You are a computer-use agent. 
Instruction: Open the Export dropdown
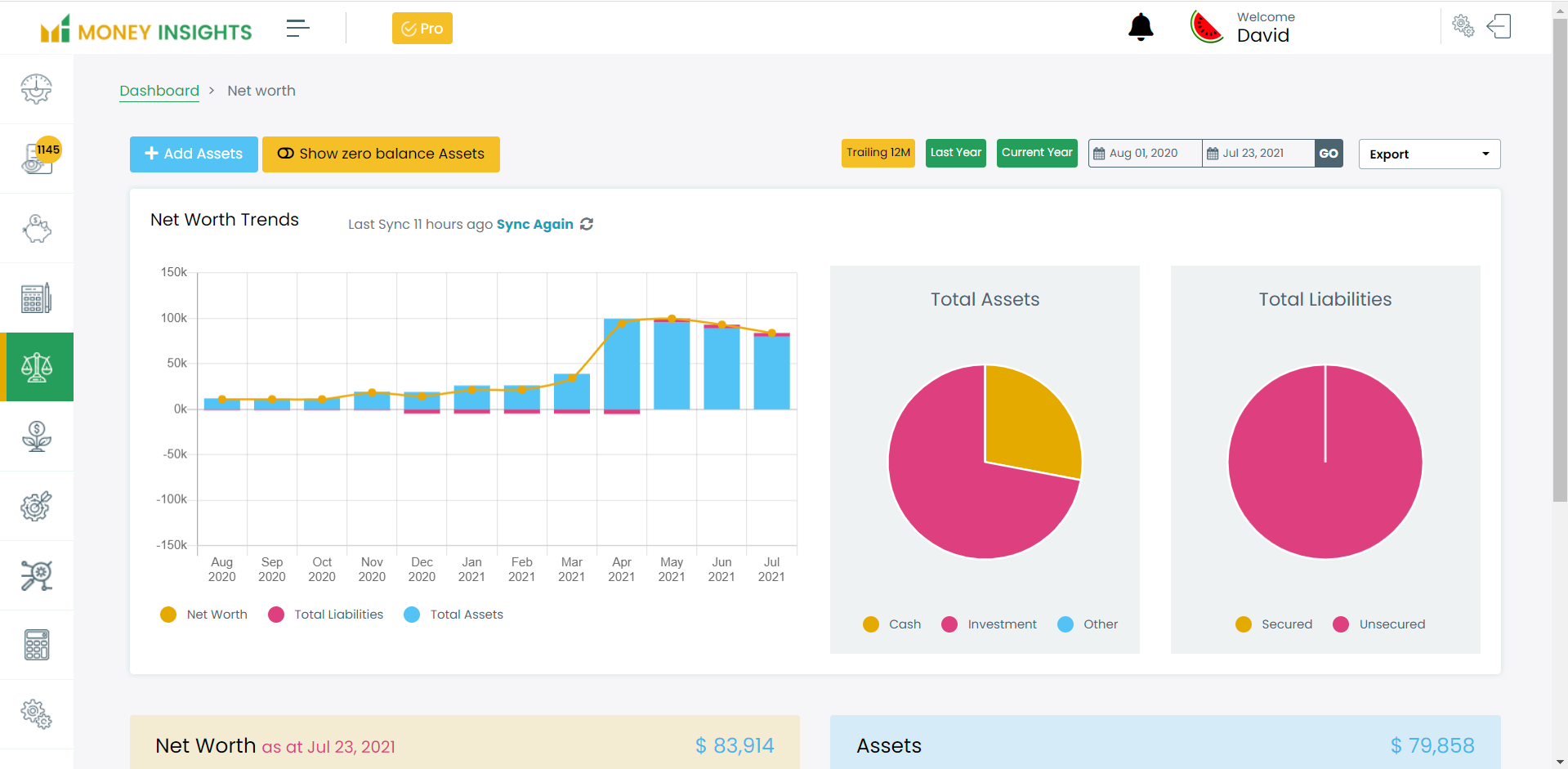coord(1429,154)
